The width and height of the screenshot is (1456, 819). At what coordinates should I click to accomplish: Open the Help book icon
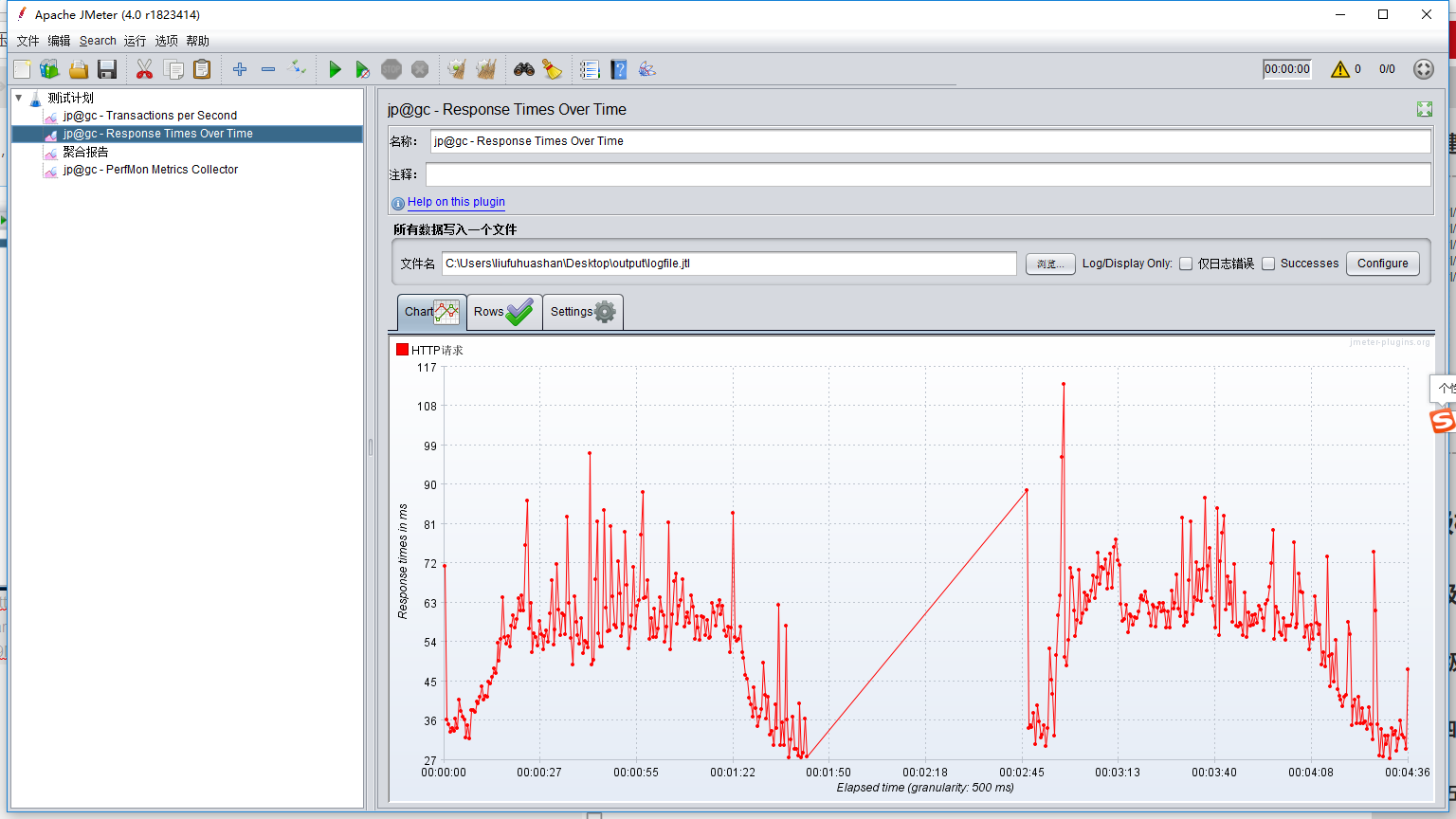pyautogui.click(x=619, y=69)
